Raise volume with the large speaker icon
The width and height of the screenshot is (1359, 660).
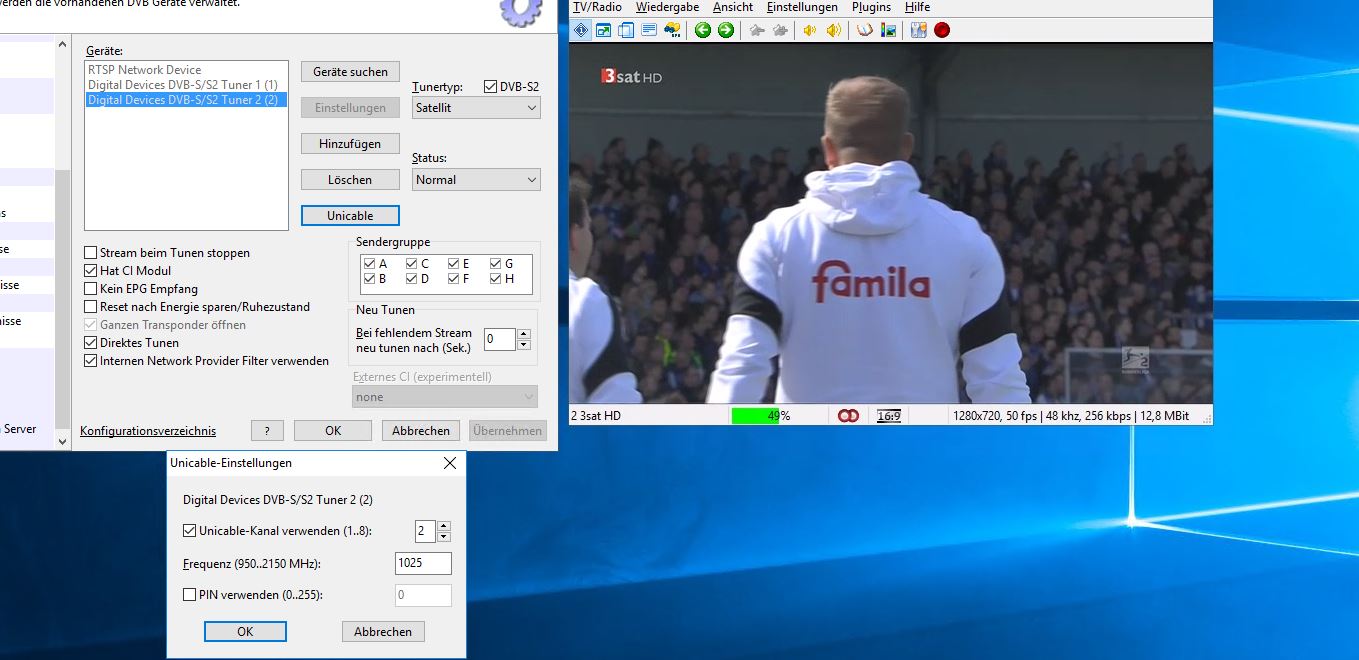coord(834,30)
